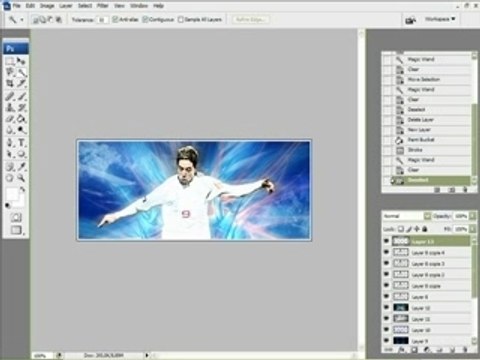Open the Filter menu
The height and width of the screenshot is (360, 480).
[x=103, y=6]
